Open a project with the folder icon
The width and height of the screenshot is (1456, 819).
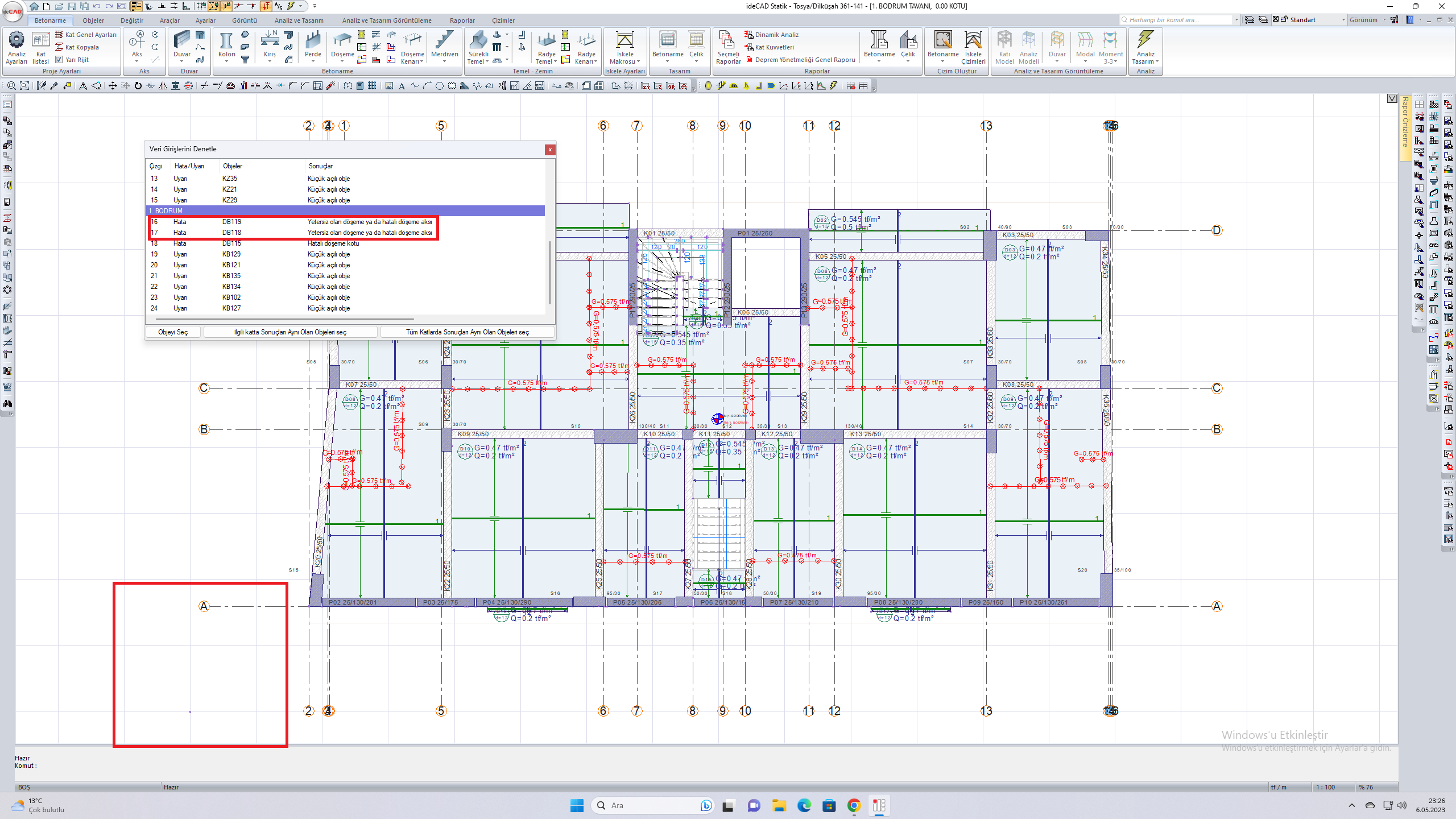(x=59, y=6)
